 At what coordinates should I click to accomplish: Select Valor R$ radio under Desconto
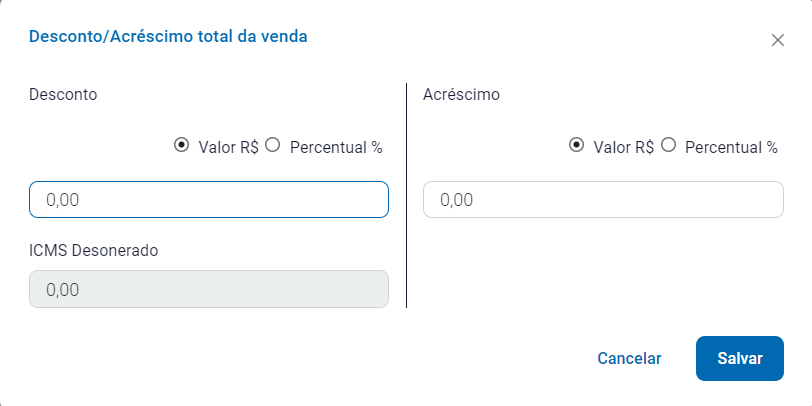[x=181, y=145]
